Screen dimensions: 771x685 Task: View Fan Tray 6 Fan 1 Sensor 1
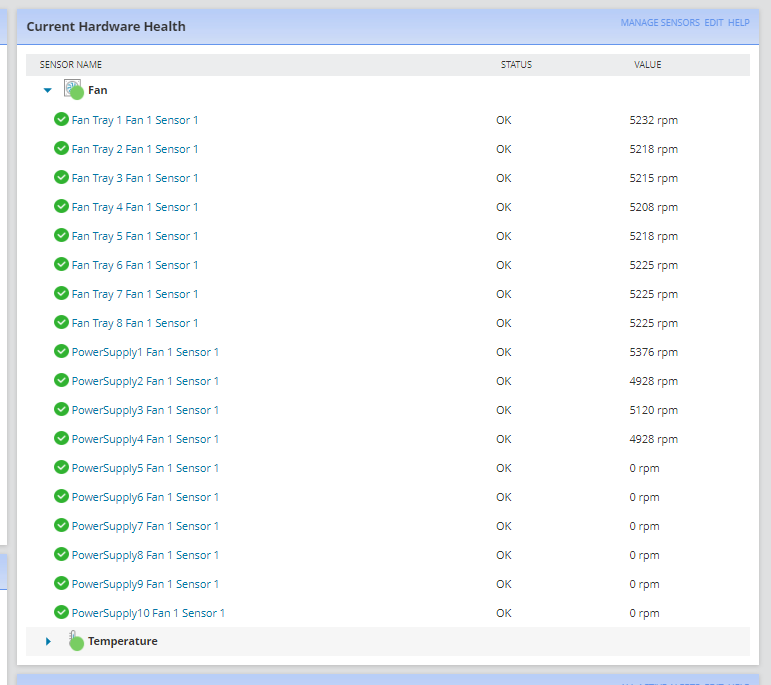135,265
